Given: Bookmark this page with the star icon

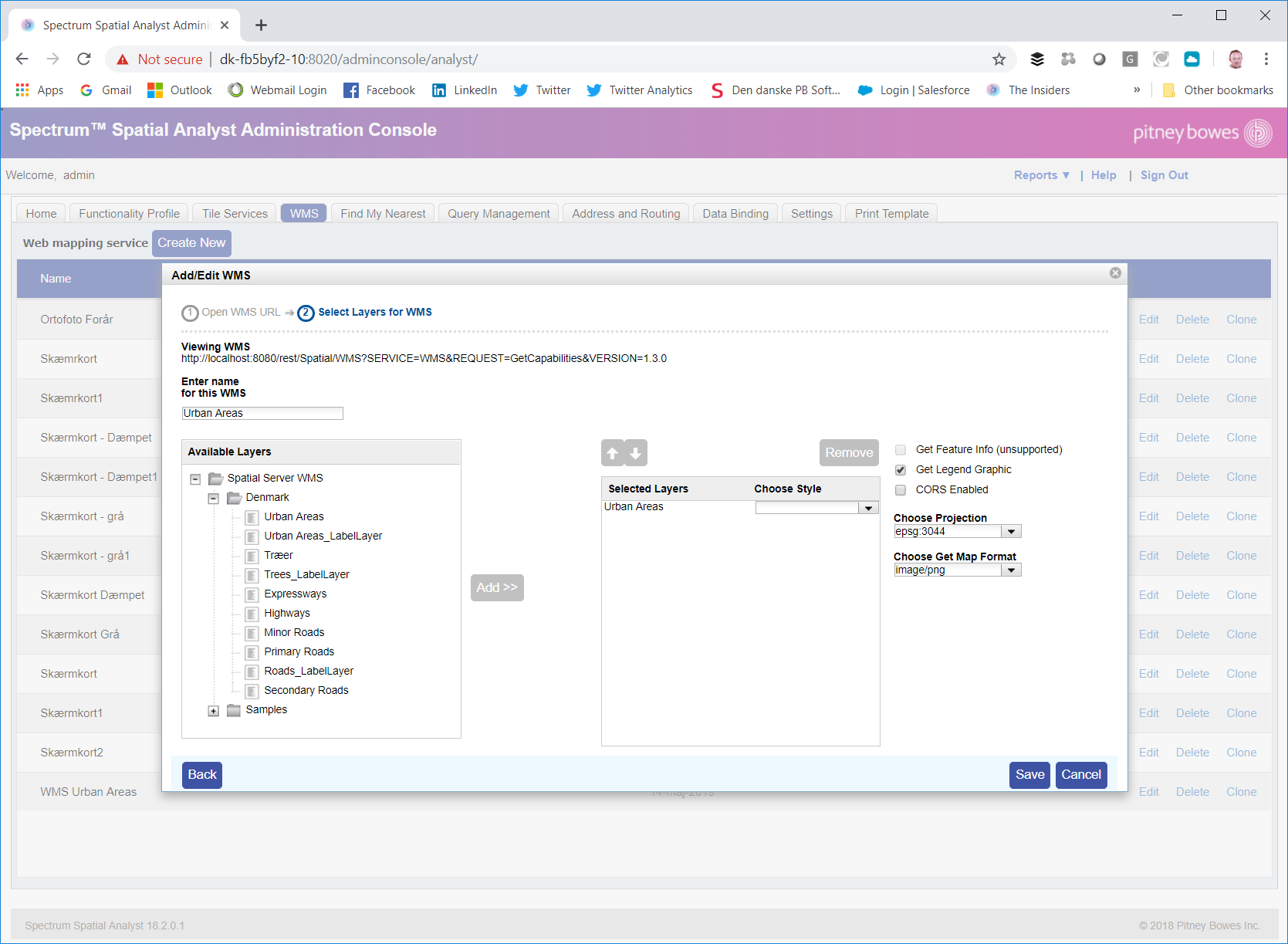Looking at the screenshot, I should 999,59.
